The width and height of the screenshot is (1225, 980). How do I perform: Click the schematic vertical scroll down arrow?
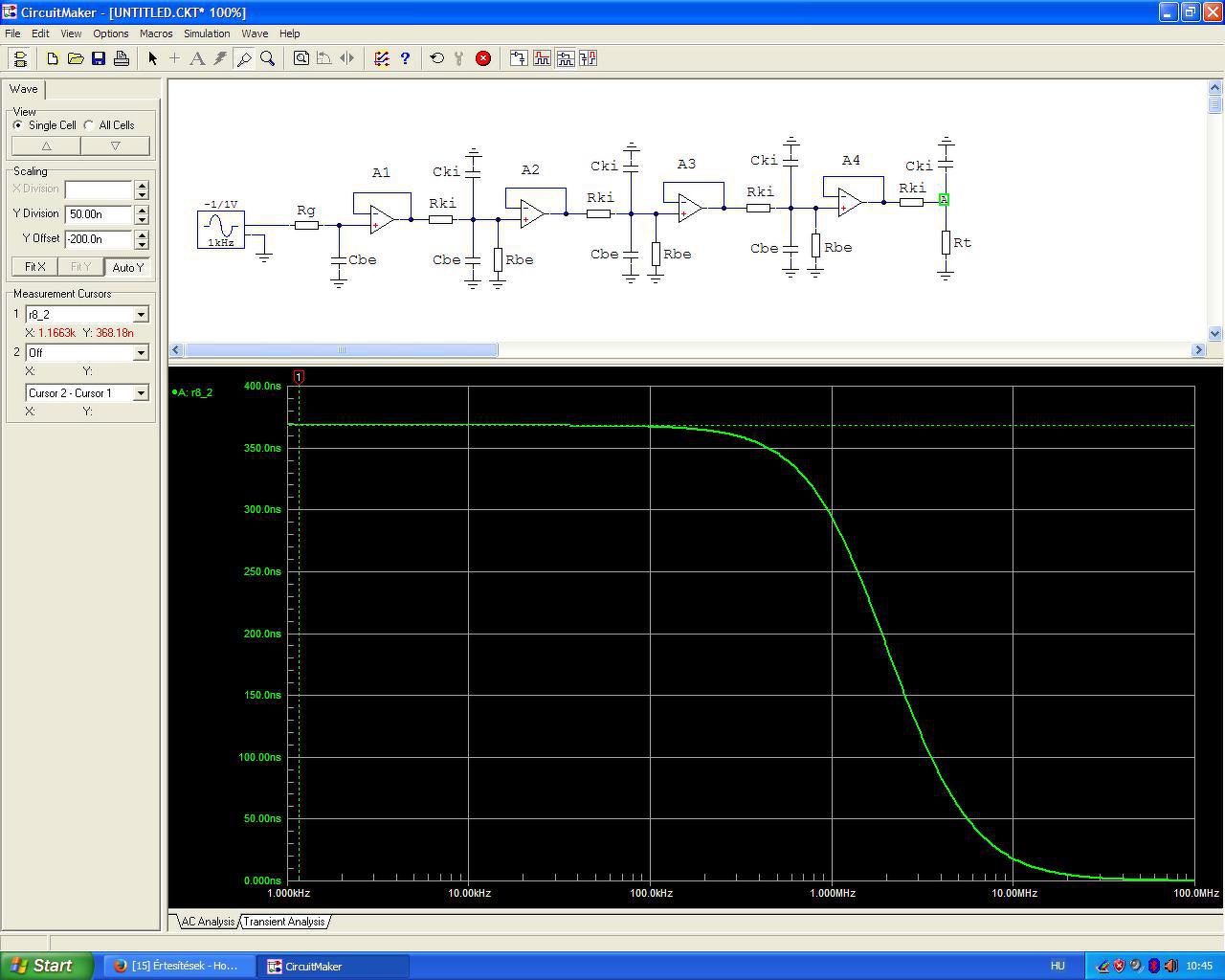[1215, 334]
